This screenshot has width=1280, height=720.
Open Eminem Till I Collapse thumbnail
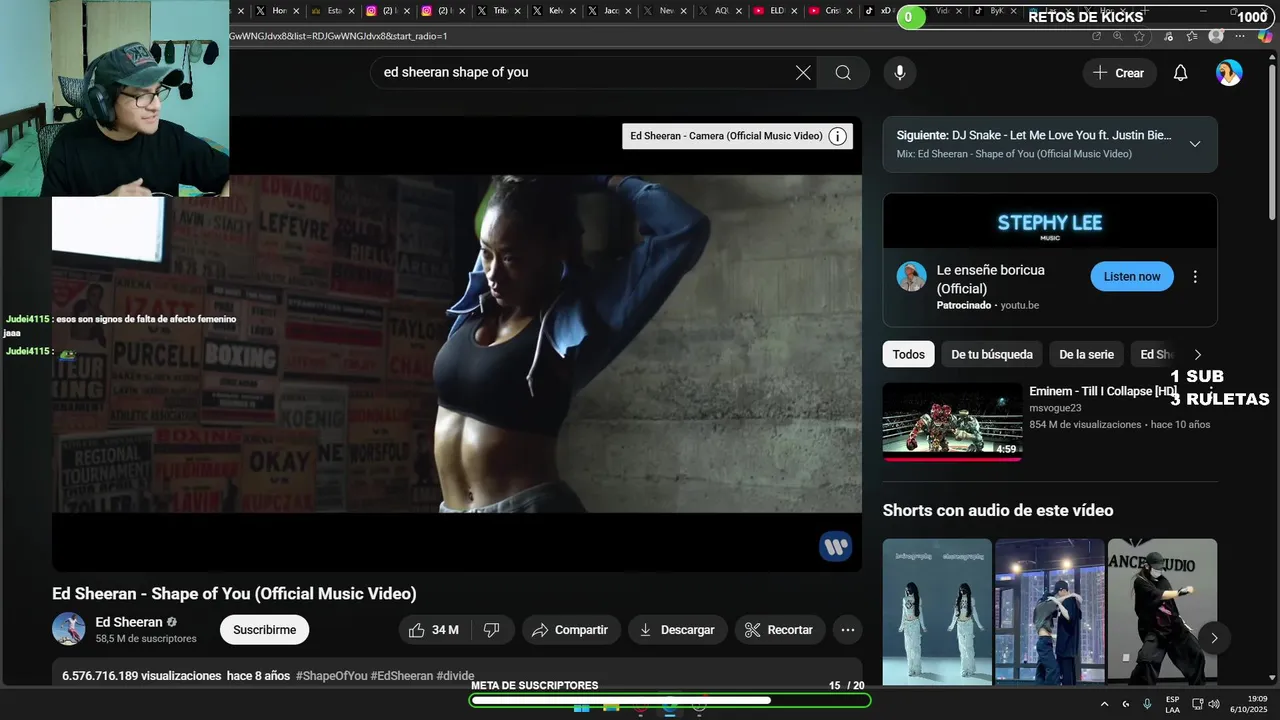952,421
